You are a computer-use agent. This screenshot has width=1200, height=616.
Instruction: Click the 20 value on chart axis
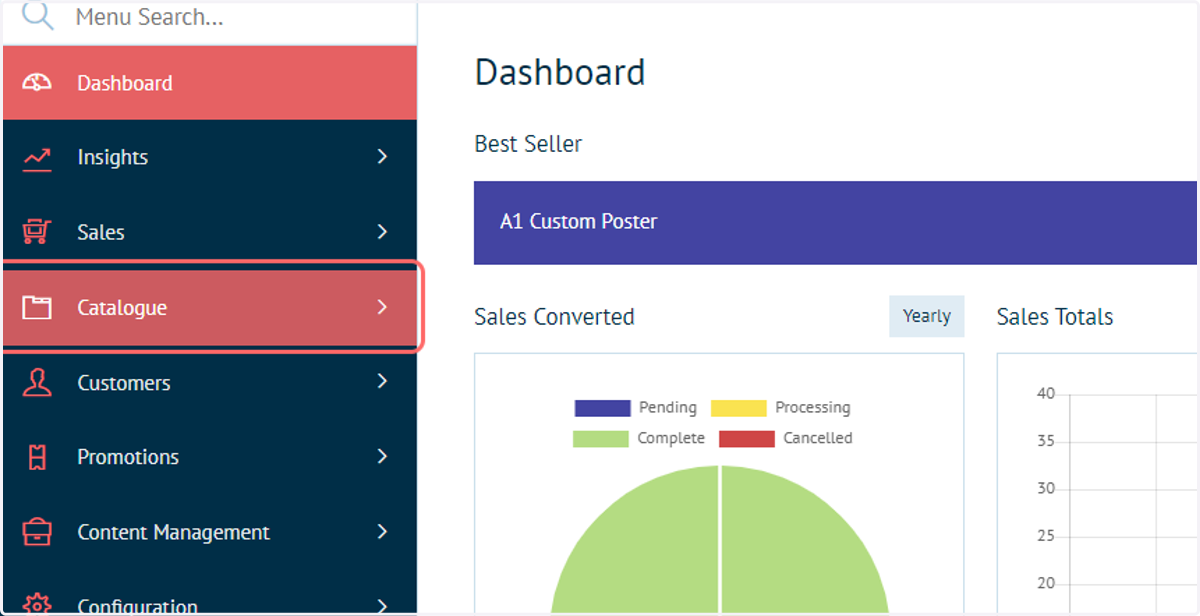pyautogui.click(x=1046, y=583)
